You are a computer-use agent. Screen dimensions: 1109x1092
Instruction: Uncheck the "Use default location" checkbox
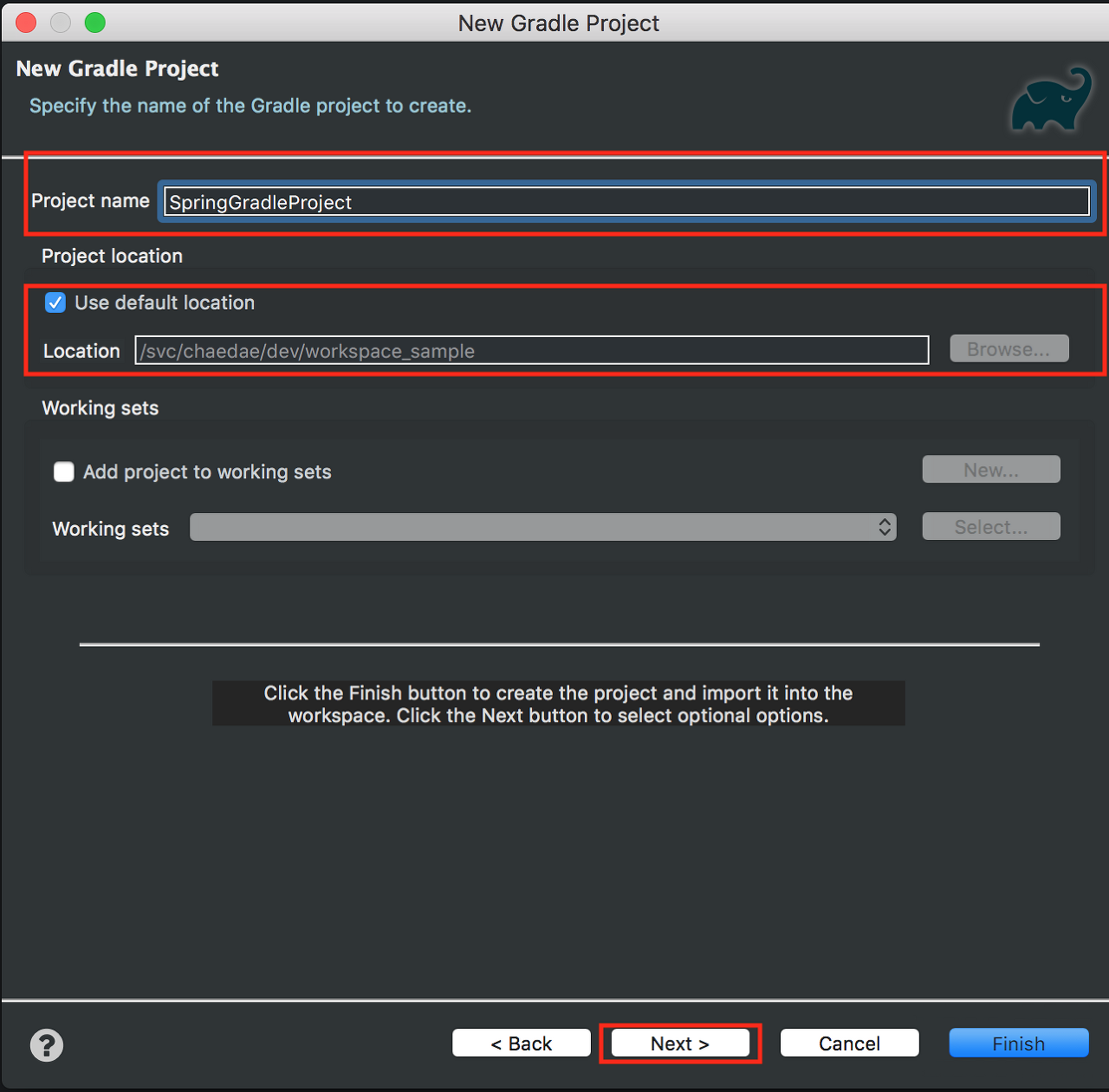pyautogui.click(x=55, y=302)
